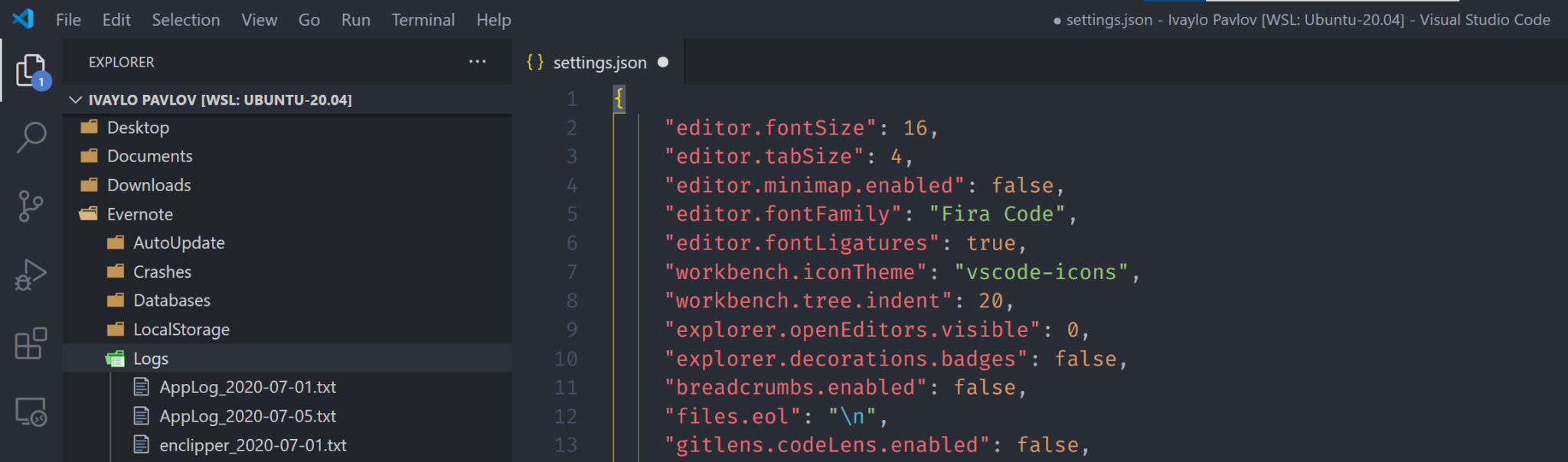Click the green Logs folder icon
Screen dimensions: 1568x462
pos(116,358)
